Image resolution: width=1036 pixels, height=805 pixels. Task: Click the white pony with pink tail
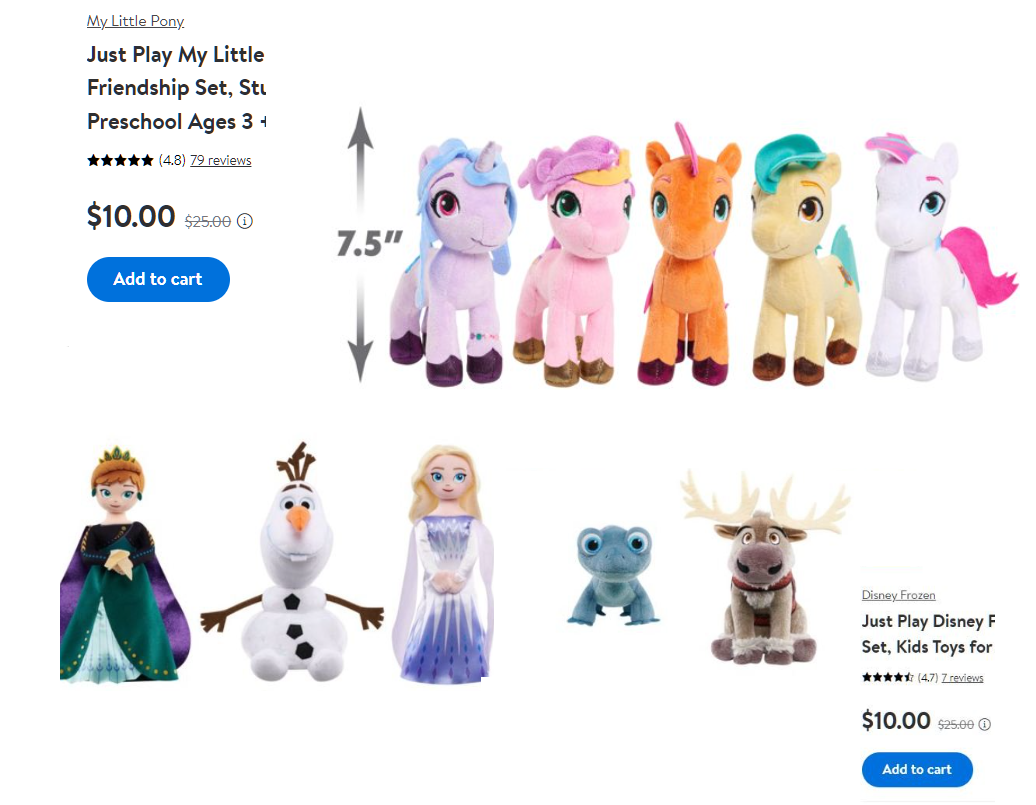click(935, 258)
